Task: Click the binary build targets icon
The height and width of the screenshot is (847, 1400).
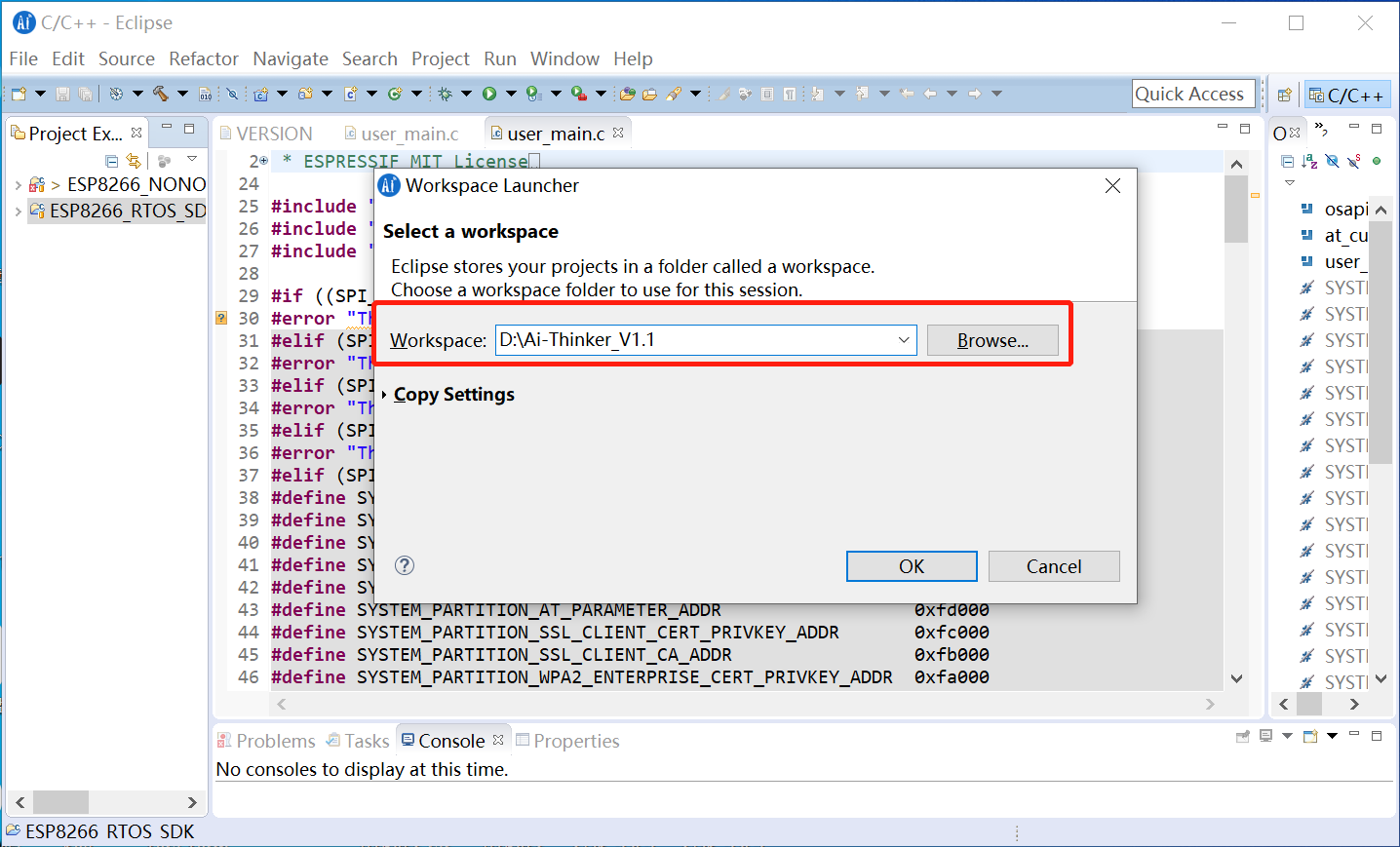Action: click(x=205, y=94)
